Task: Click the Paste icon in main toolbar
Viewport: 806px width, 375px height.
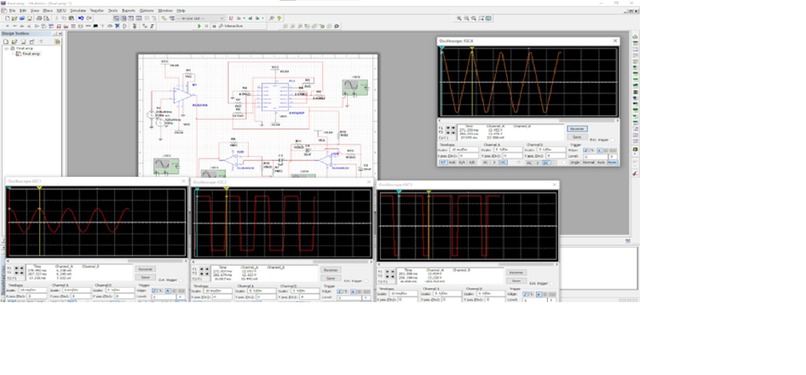Action: coord(71,18)
